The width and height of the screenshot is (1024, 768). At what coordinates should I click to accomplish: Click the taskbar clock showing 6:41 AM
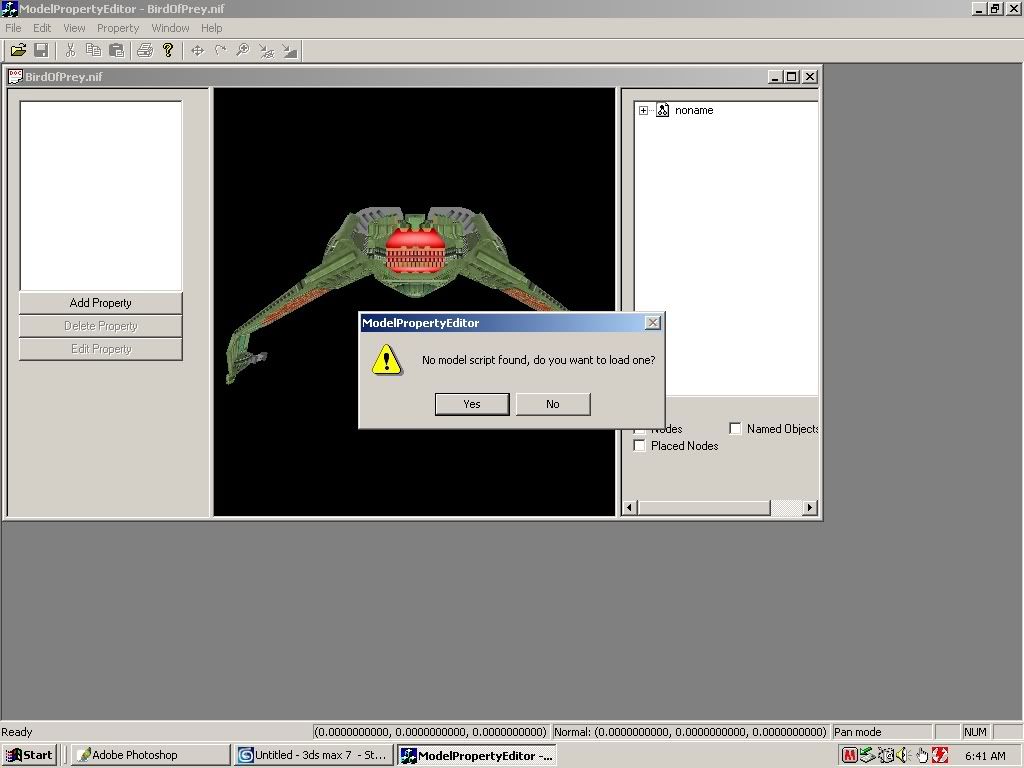(985, 756)
